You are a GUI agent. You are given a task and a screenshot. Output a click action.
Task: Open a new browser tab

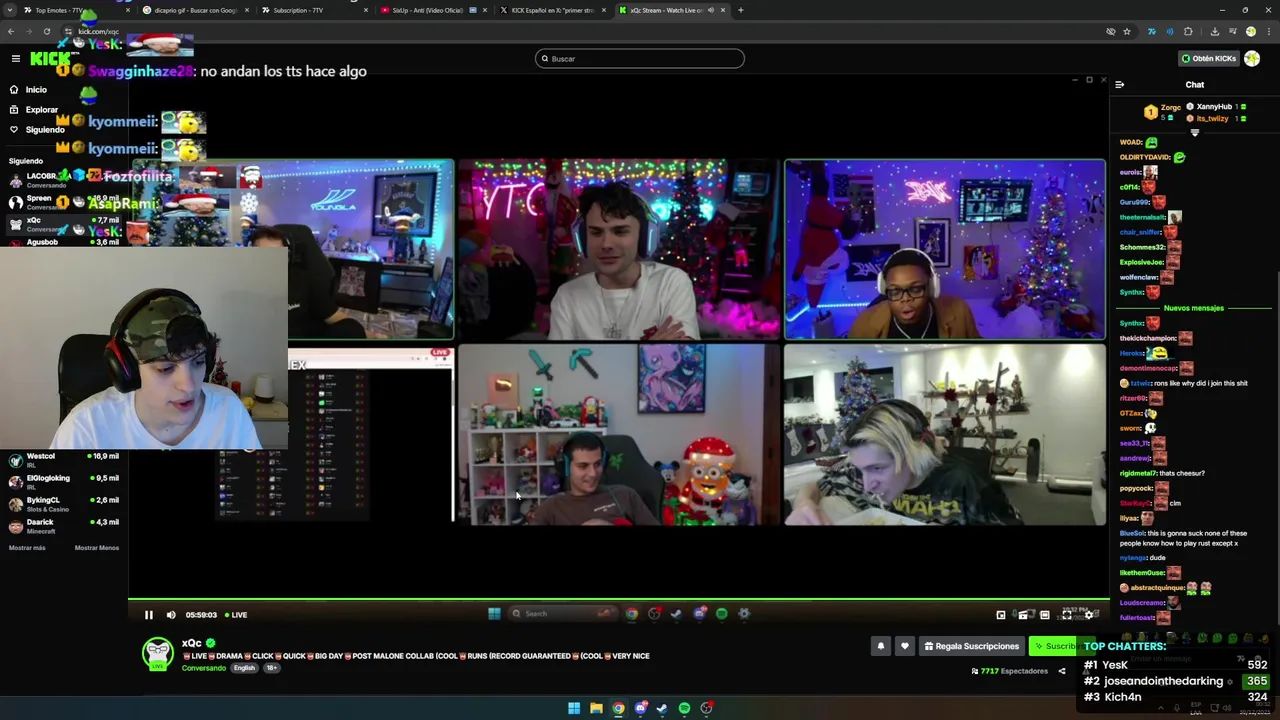(740, 10)
